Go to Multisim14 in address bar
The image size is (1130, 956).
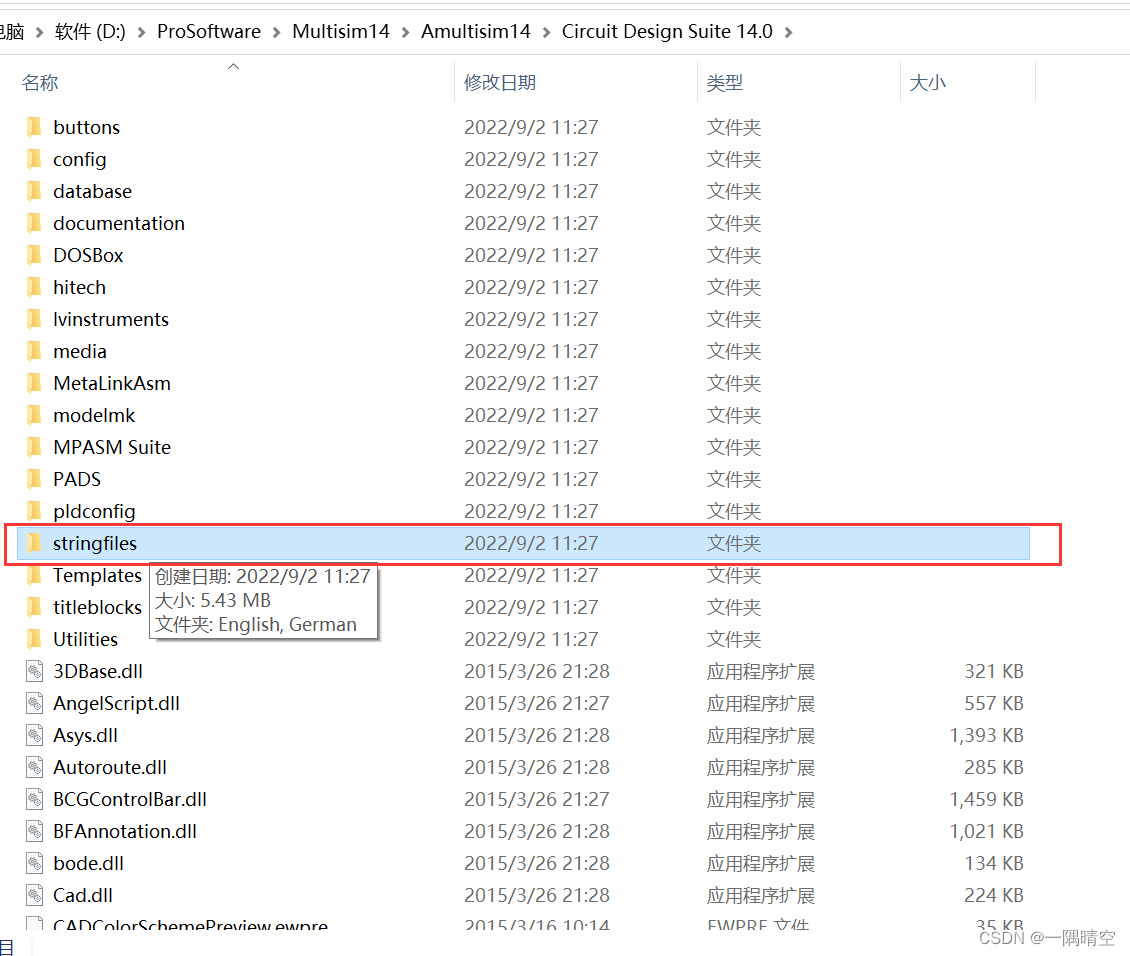click(x=341, y=32)
